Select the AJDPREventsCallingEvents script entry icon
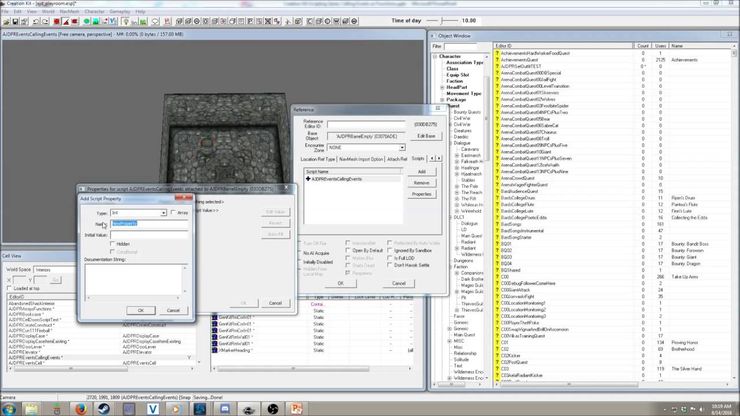Image resolution: width=740 pixels, height=416 pixels. point(308,178)
